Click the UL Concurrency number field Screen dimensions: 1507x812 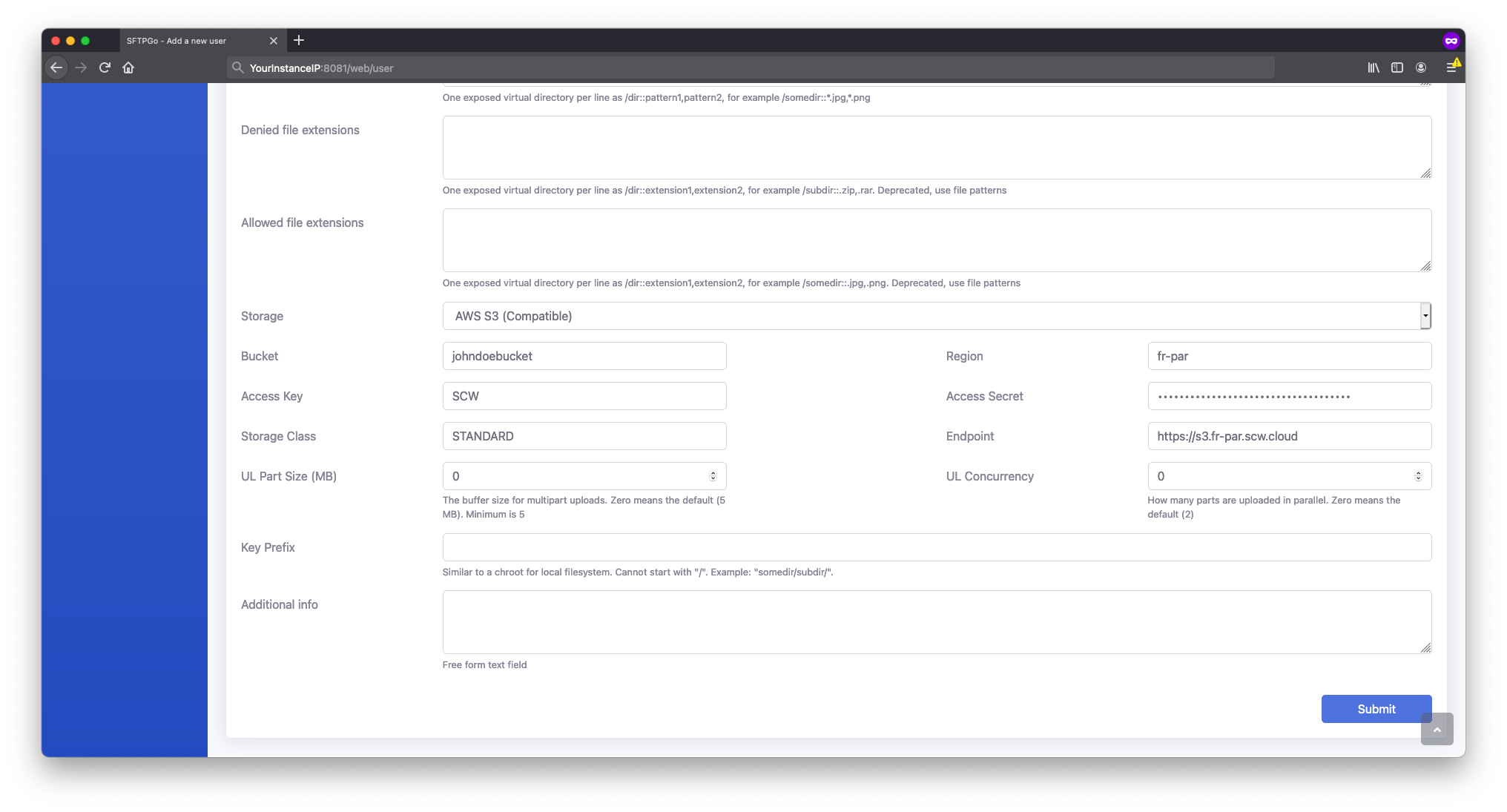tap(1290, 476)
